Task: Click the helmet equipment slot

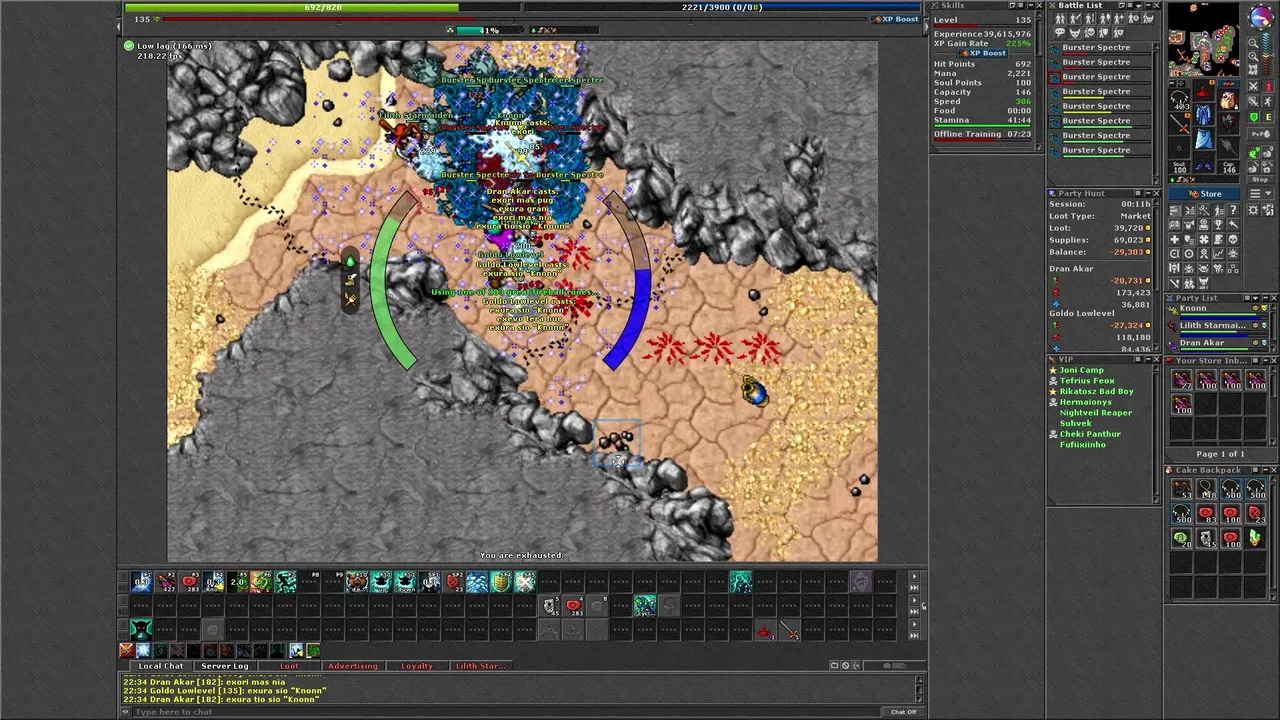Action: coord(1204,90)
